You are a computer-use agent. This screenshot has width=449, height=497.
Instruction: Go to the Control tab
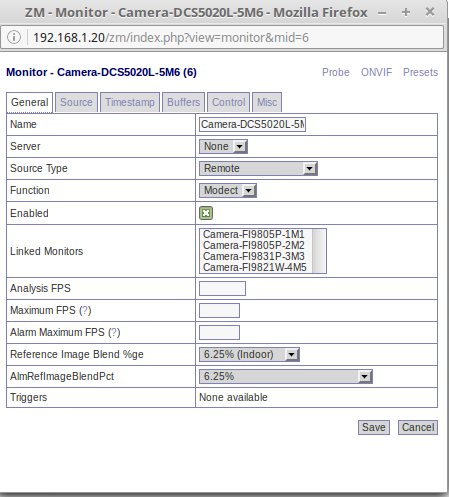tap(229, 102)
